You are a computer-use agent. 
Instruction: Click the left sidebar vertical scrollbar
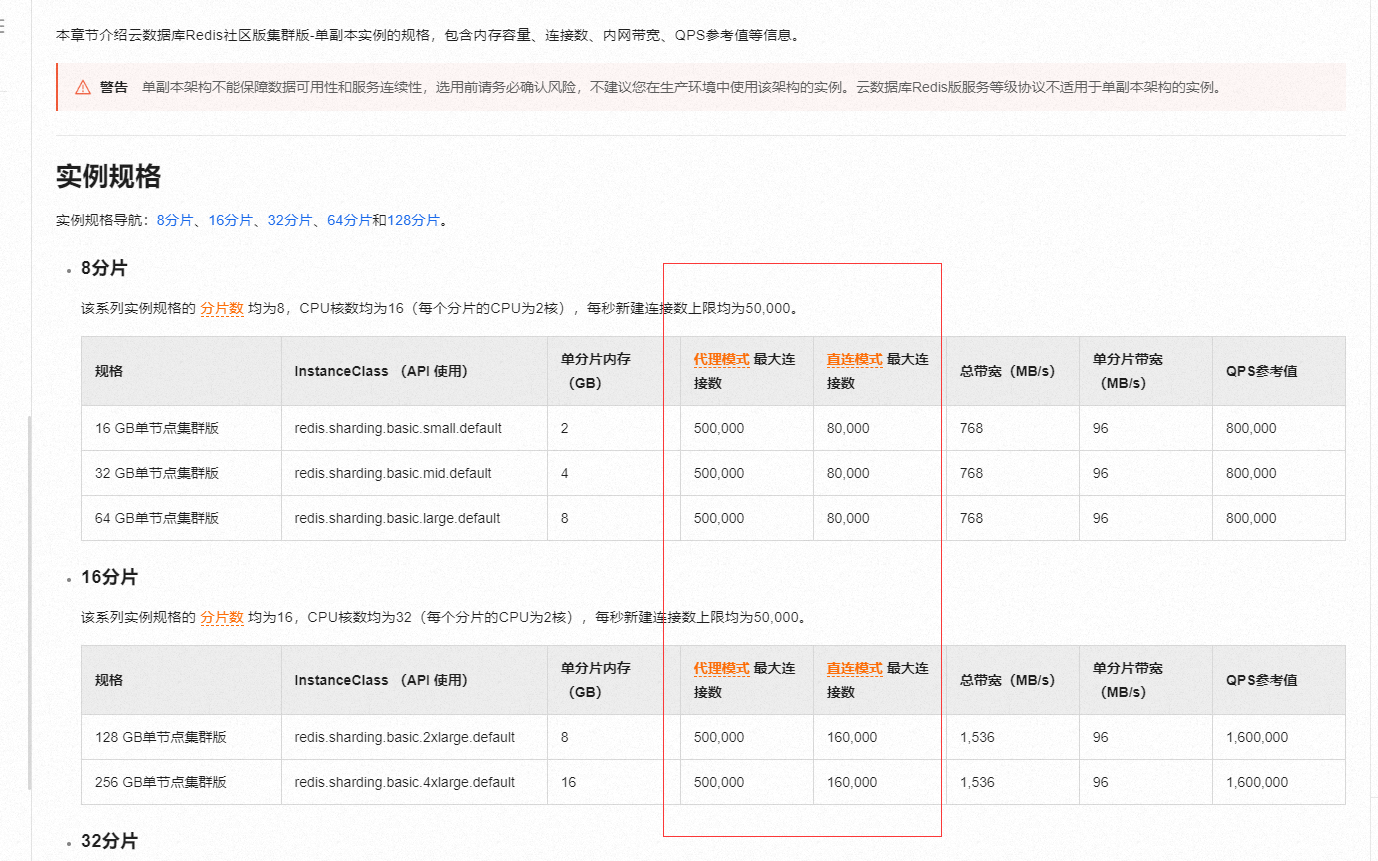(x=30, y=603)
